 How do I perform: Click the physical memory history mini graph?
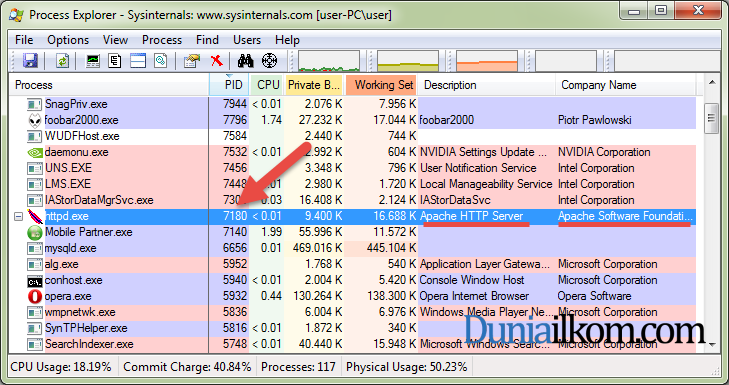[x=487, y=61]
